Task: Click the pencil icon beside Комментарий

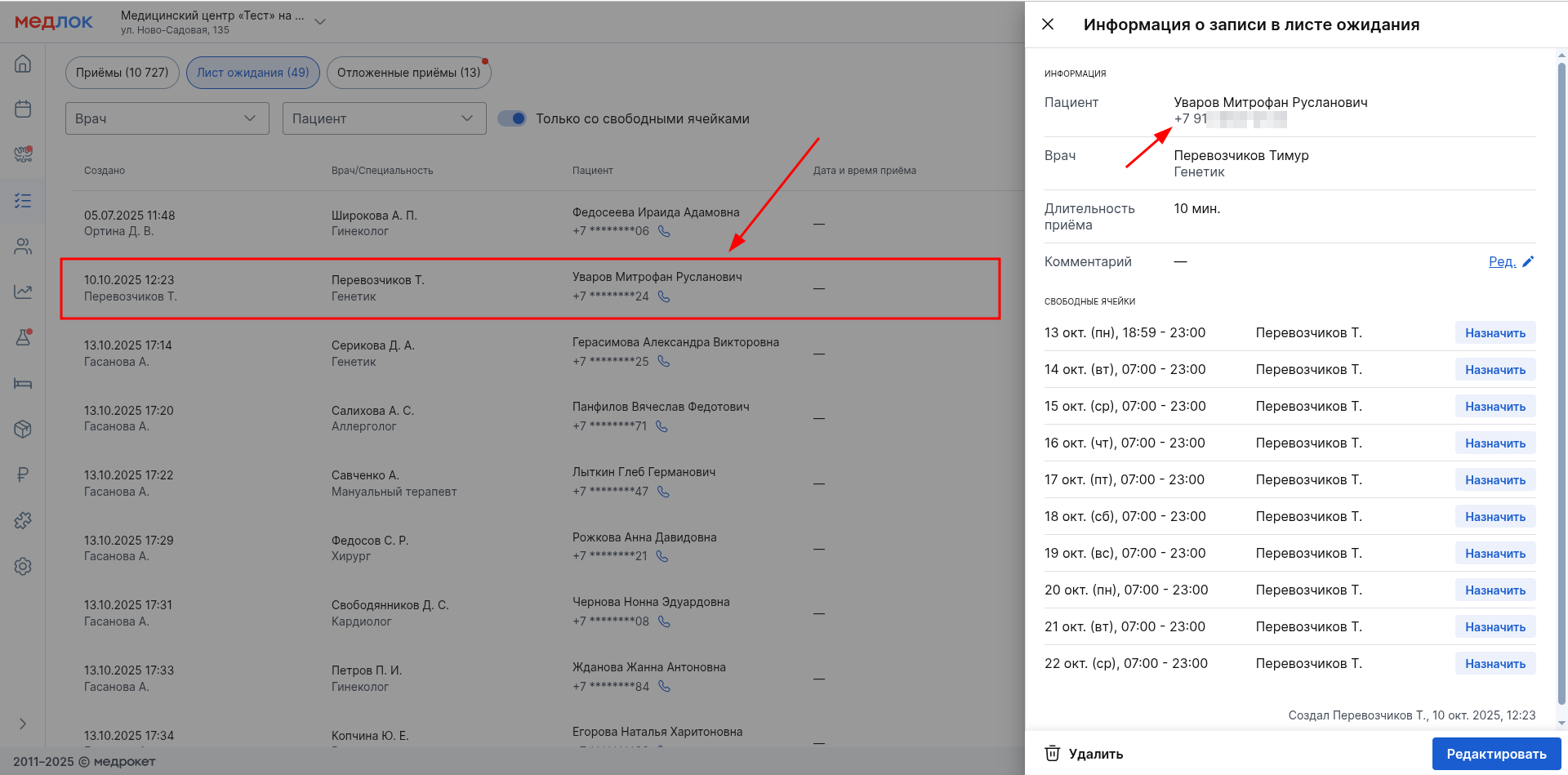Action: [x=1528, y=261]
